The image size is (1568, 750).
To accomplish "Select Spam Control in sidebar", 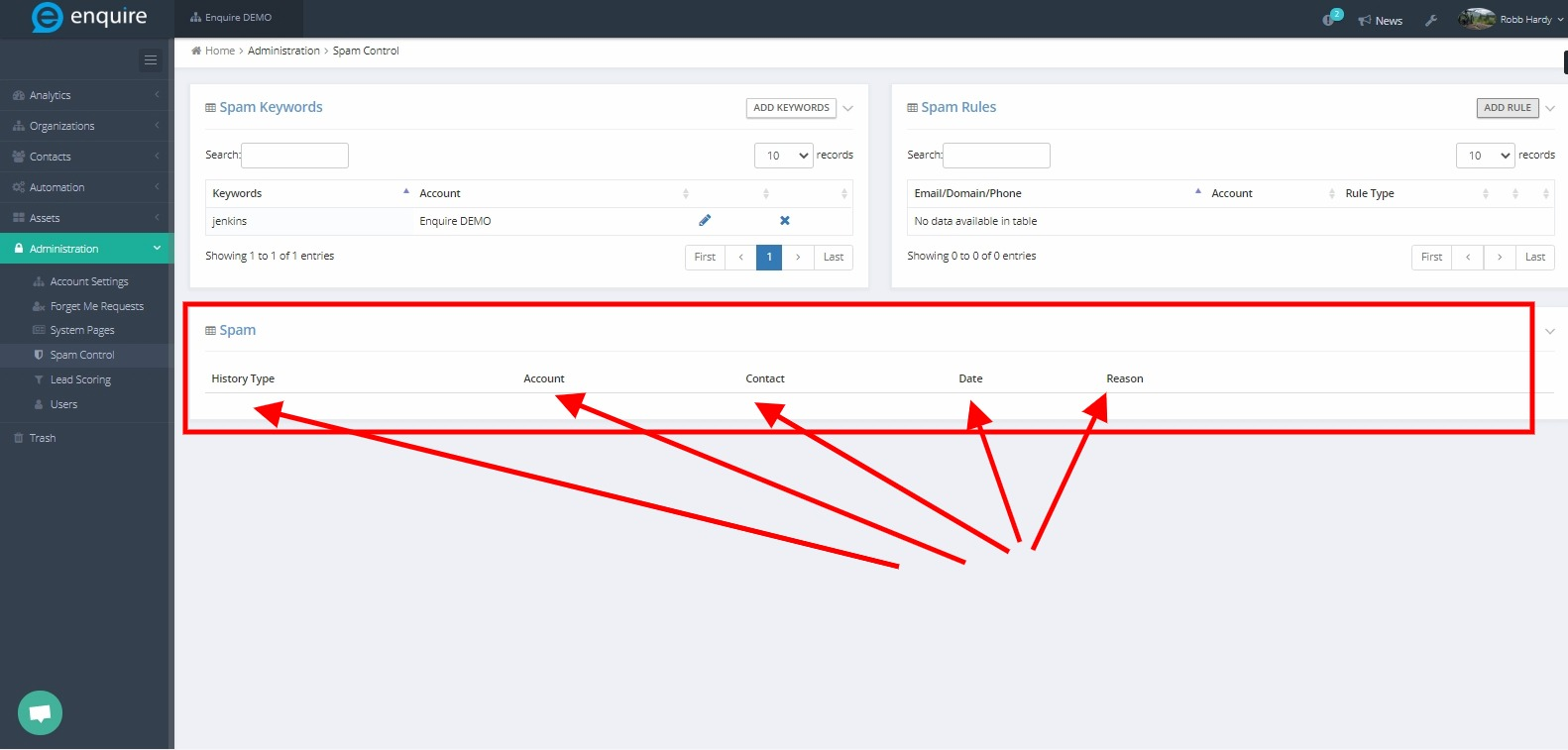I will [82, 355].
